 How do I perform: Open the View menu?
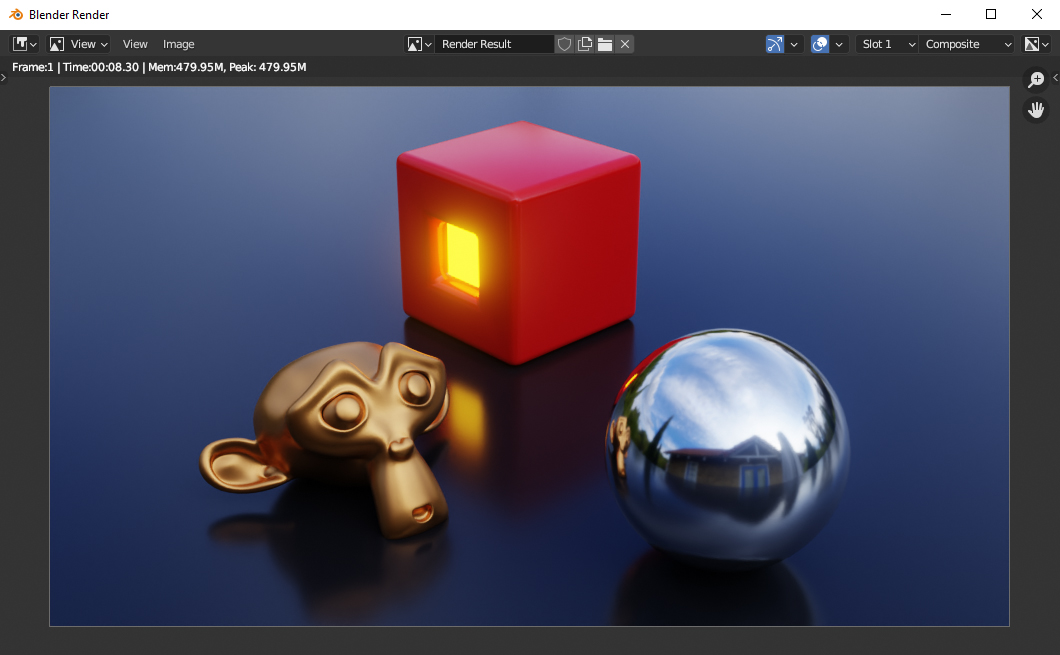tap(135, 43)
